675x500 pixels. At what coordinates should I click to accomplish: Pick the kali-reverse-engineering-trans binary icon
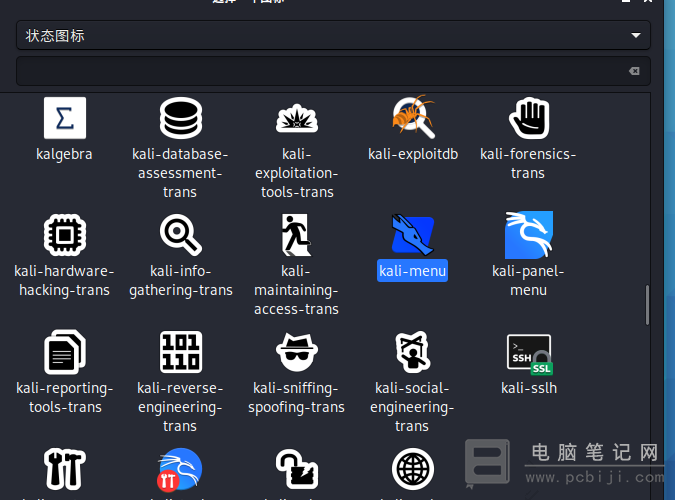(x=181, y=352)
